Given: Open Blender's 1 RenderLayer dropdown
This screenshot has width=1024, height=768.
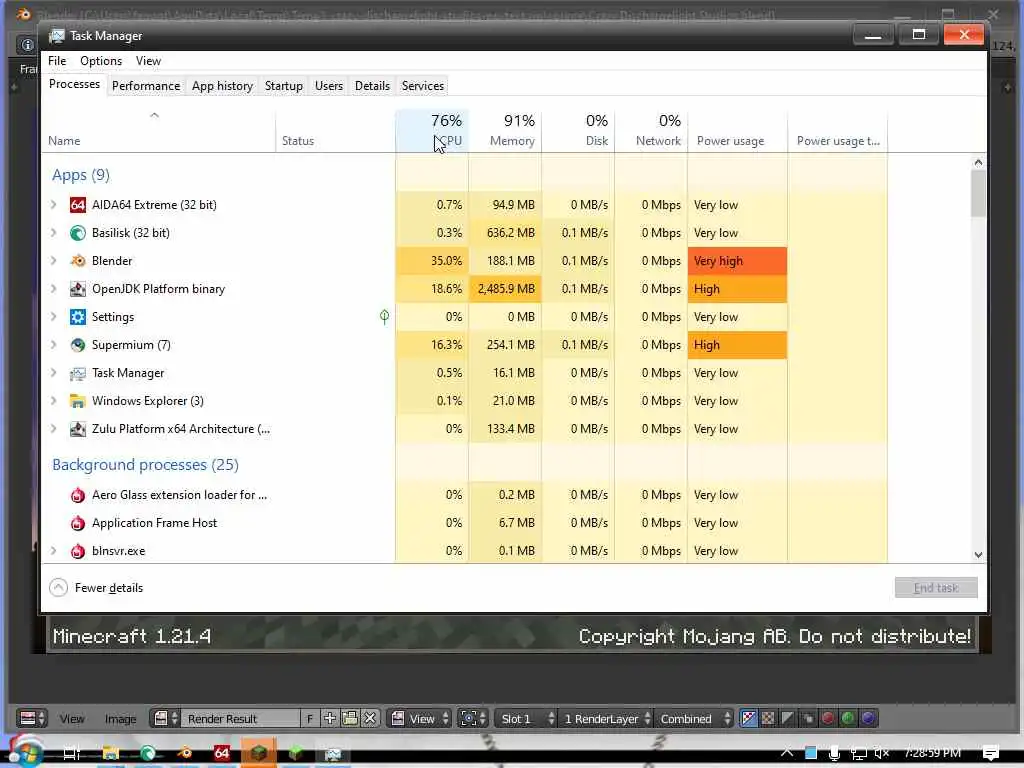Looking at the screenshot, I should pos(605,719).
